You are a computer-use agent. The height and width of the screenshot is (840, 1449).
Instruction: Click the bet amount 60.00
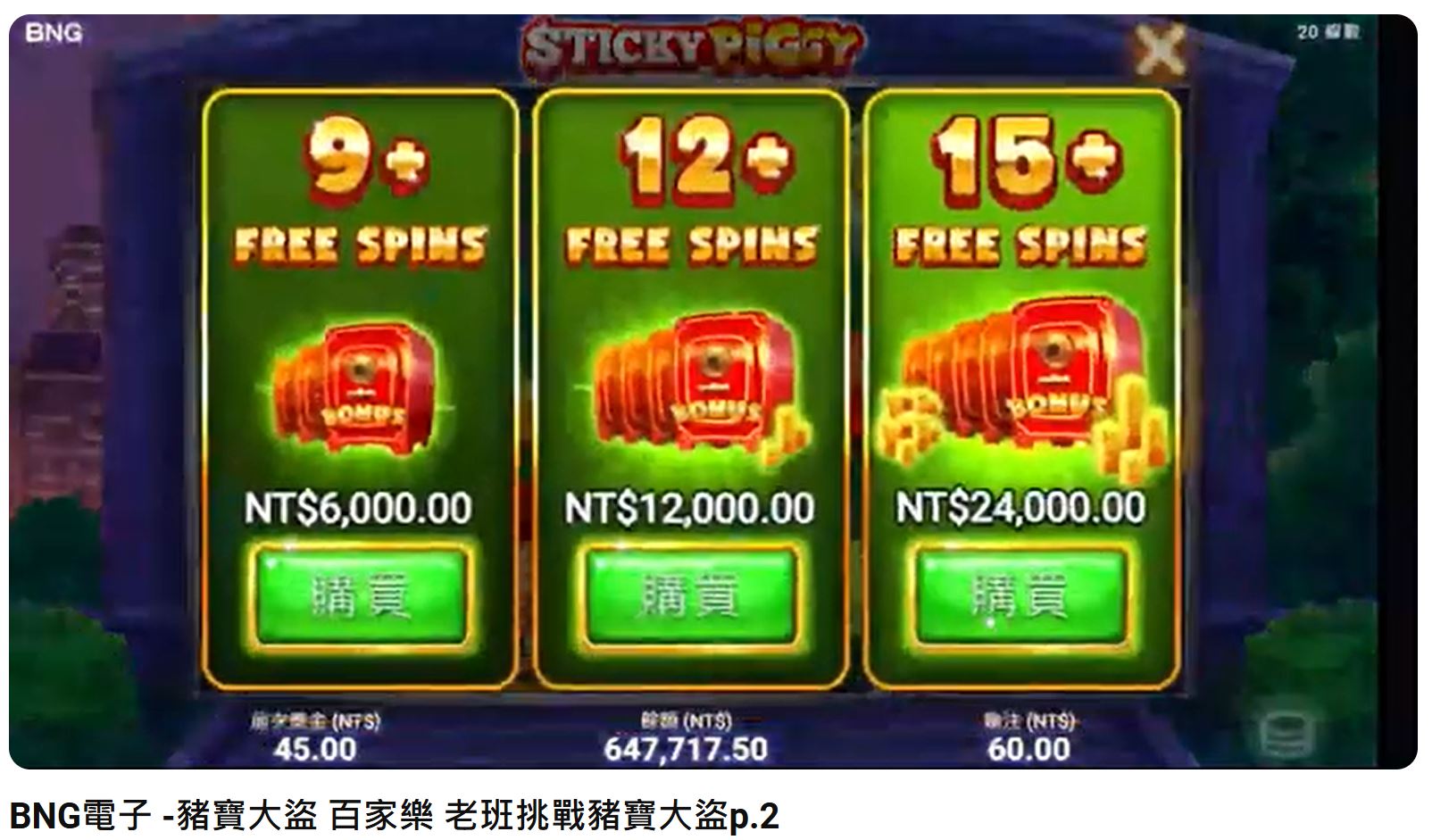tap(1028, 749)
